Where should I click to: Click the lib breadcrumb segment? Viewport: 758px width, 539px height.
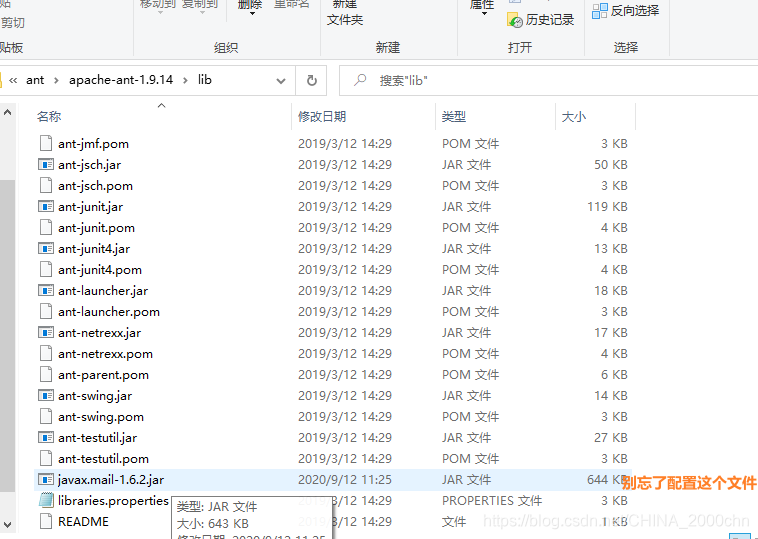(204, 80)
